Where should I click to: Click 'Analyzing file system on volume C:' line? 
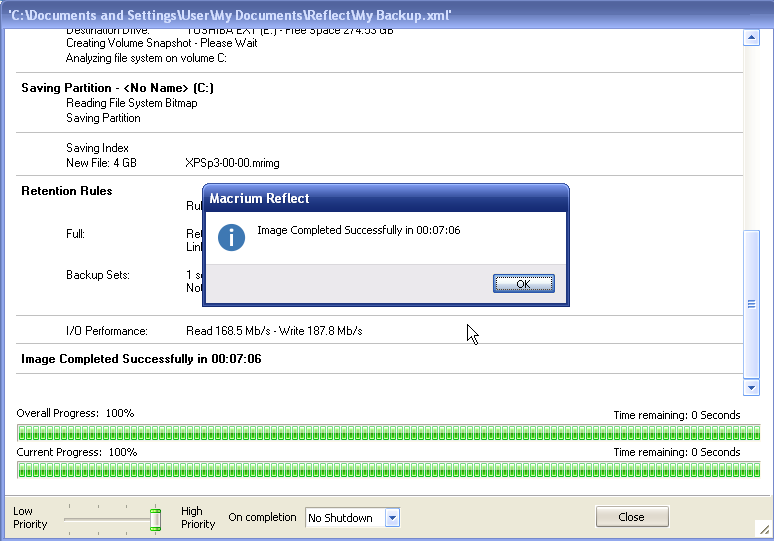[146, 58]
